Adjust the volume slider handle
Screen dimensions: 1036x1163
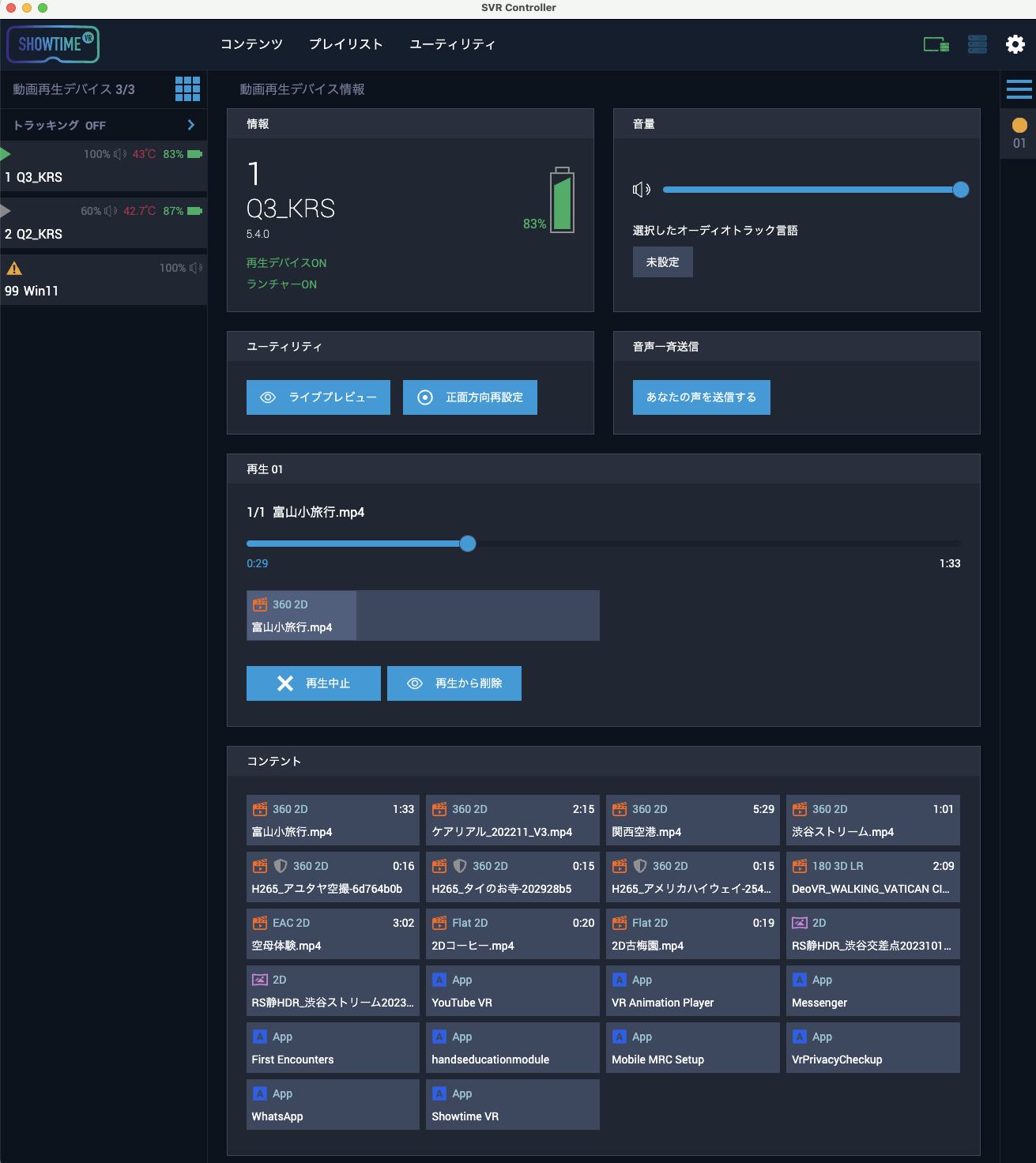961,190
